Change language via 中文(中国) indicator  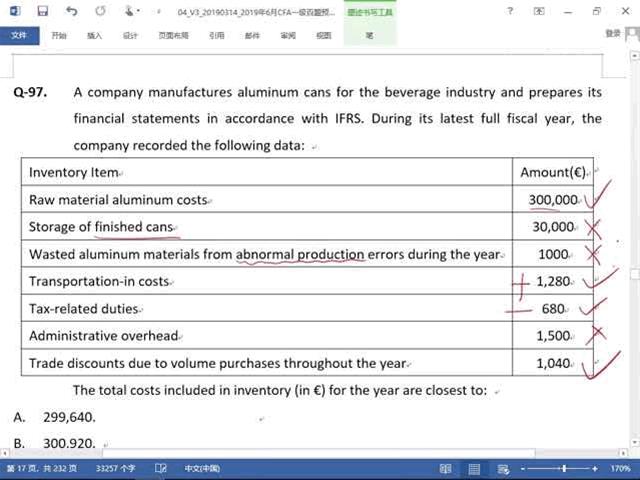coord(202,469)
